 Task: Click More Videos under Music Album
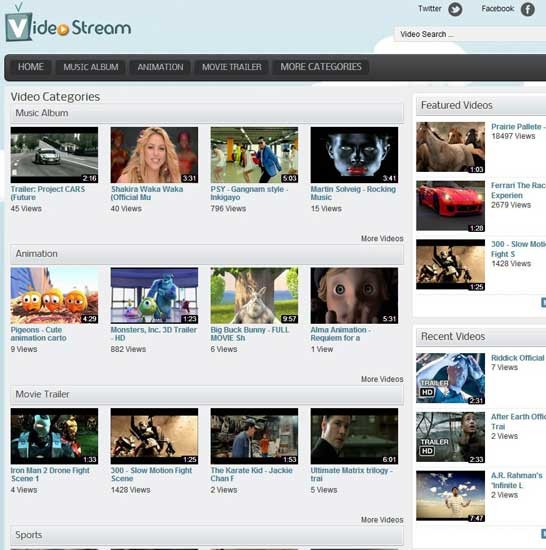tap(382, 239)
